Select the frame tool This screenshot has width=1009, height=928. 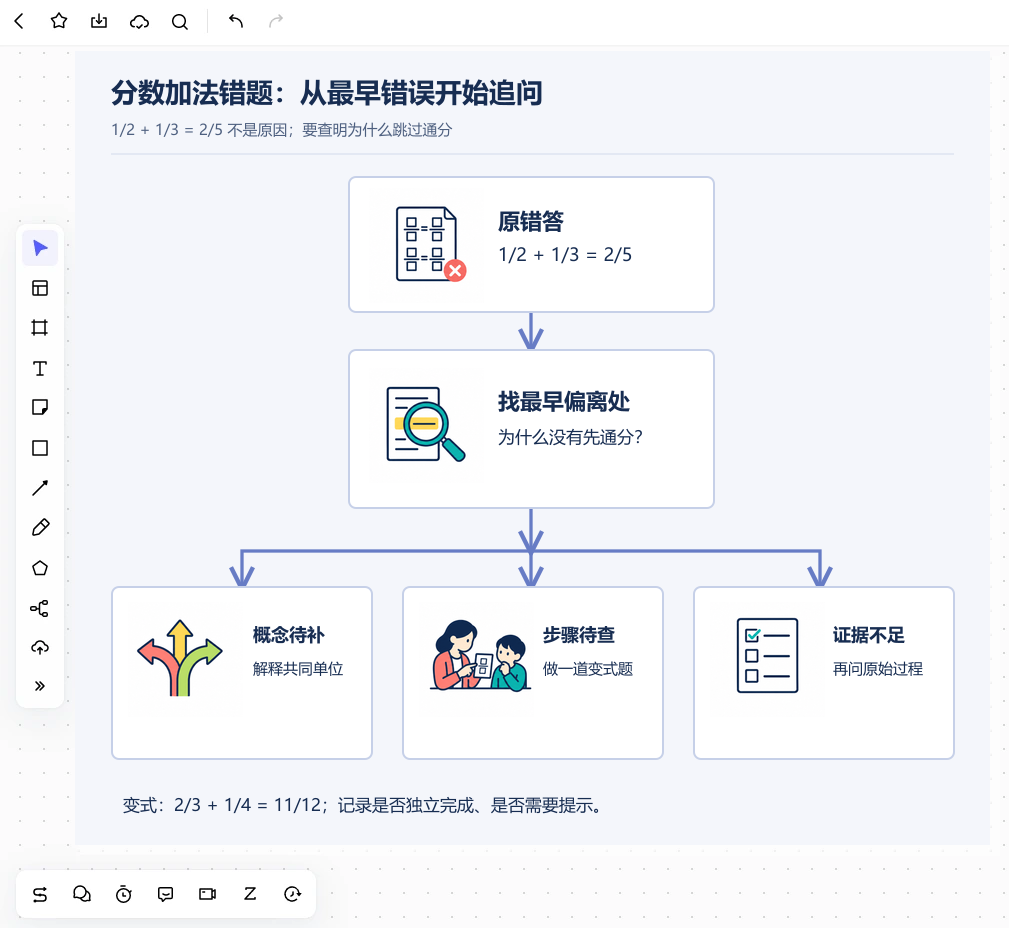pyautogui.click(x=40, y=328)
